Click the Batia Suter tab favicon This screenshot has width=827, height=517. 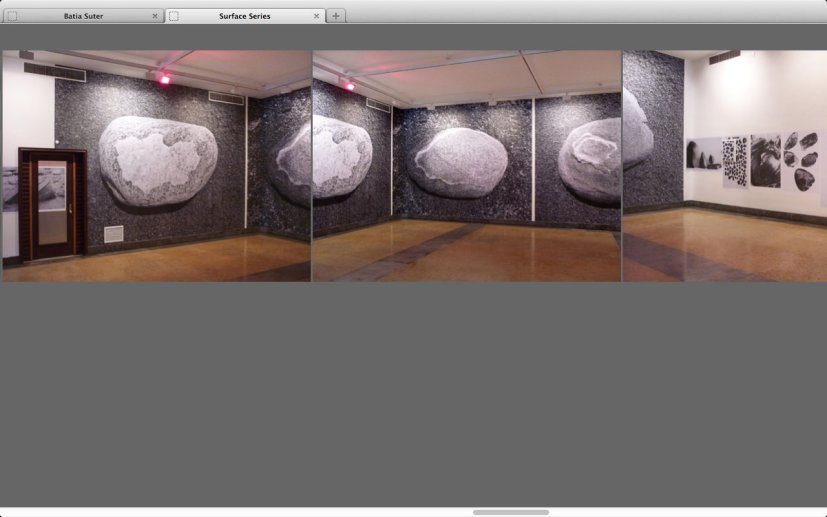pos(12,16)
